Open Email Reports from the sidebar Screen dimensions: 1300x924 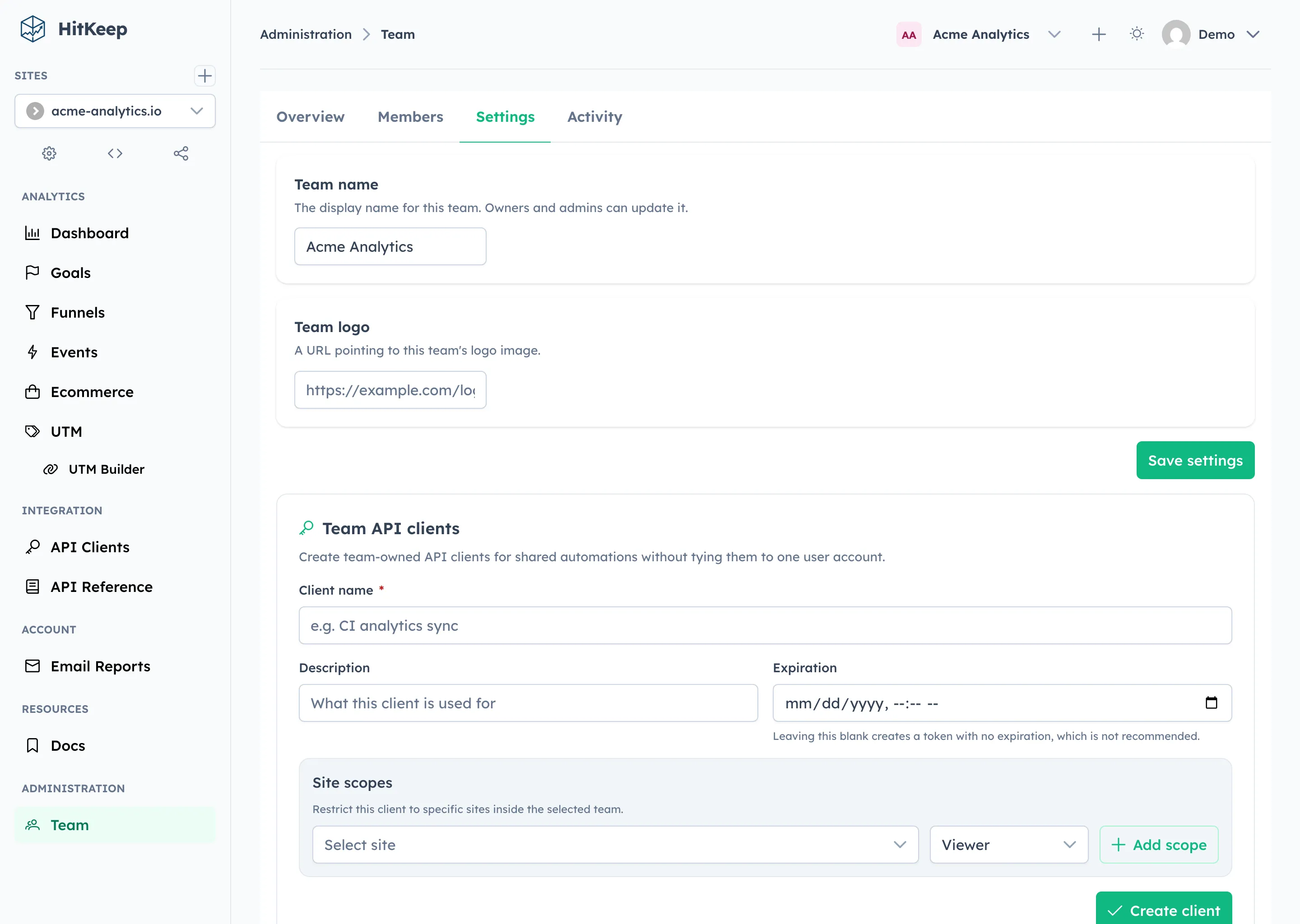point(100,665)
